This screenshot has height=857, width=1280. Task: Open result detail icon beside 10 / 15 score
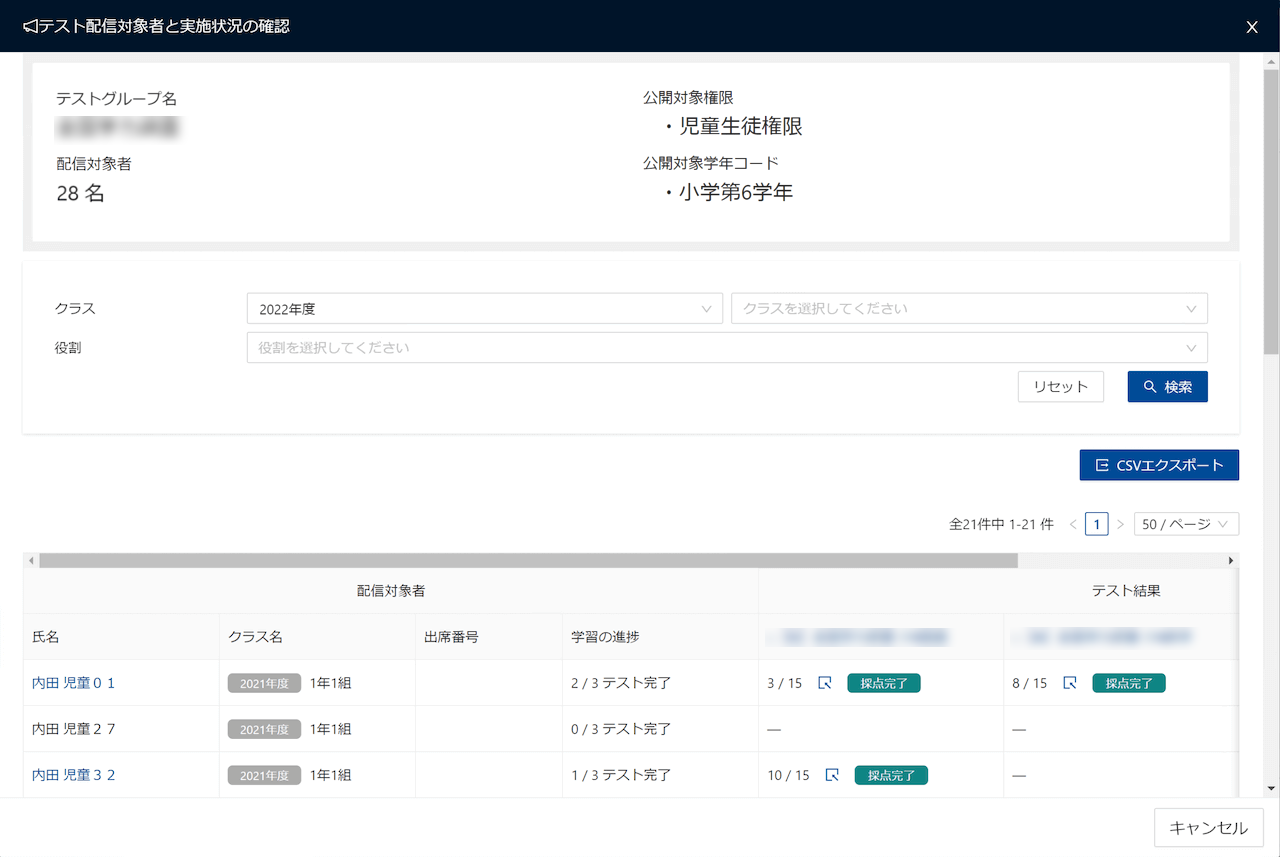[832, 775]
